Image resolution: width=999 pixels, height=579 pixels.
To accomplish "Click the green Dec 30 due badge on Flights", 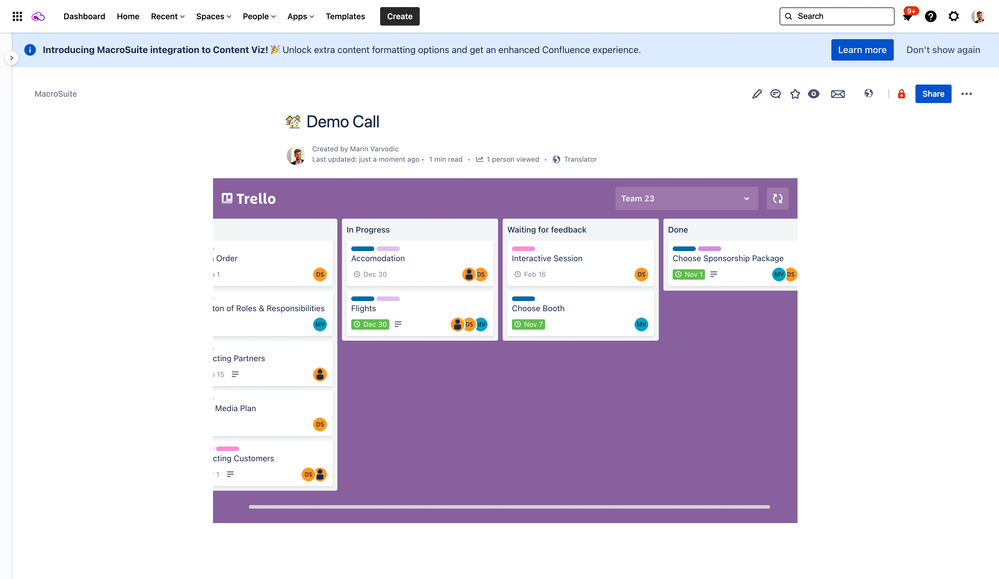I will (370, 324).
